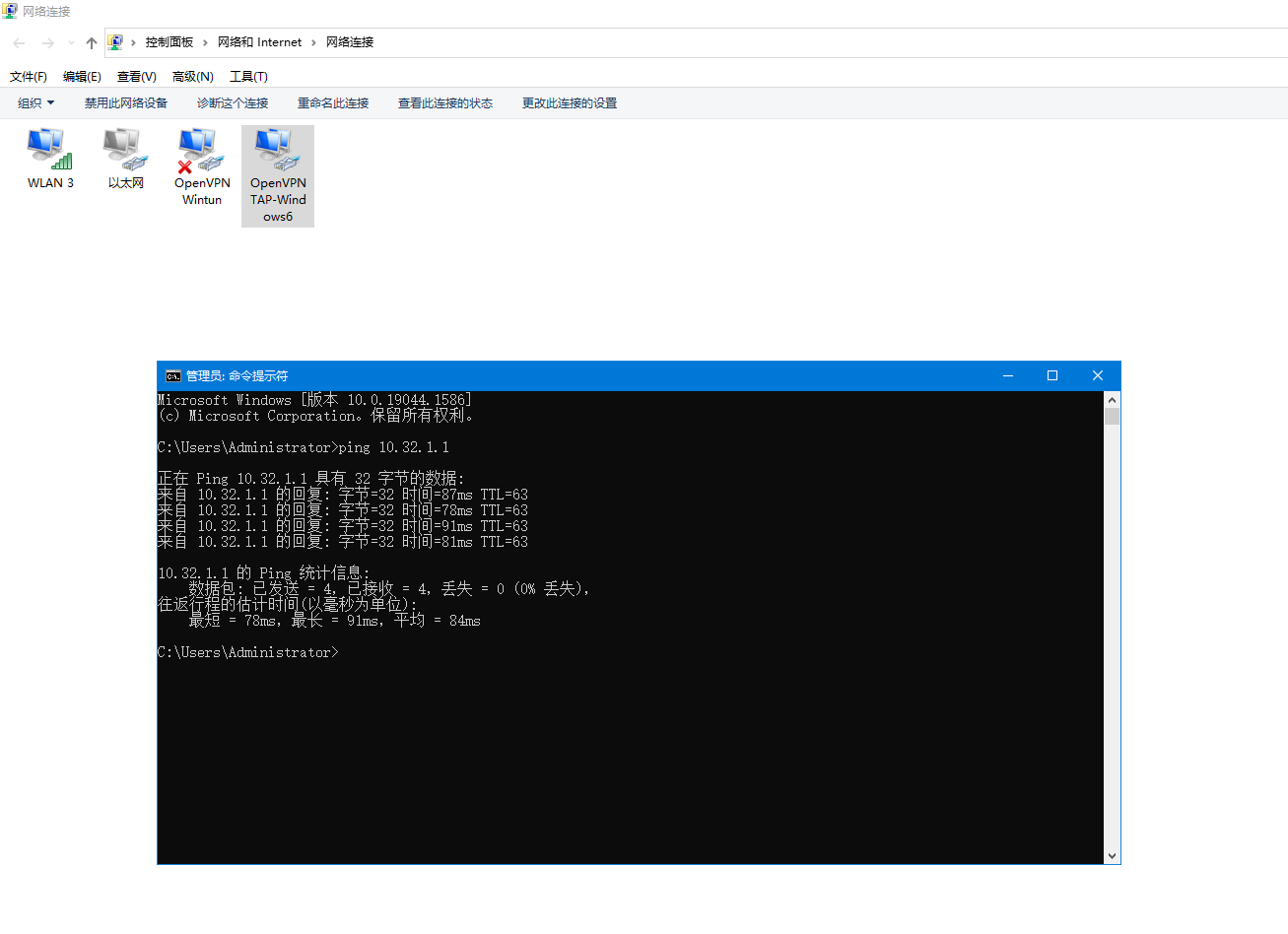Select the OpenVPN Wintun adapter icon

point(201,150)
